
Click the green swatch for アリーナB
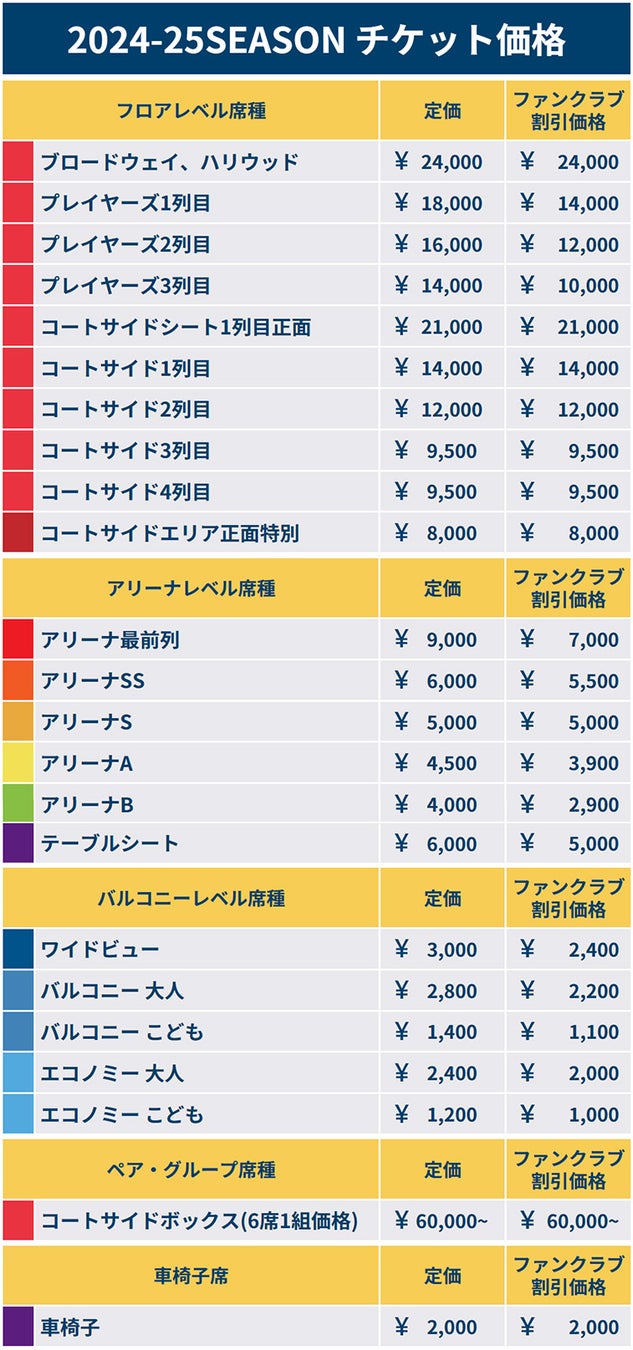coord(18,804)
